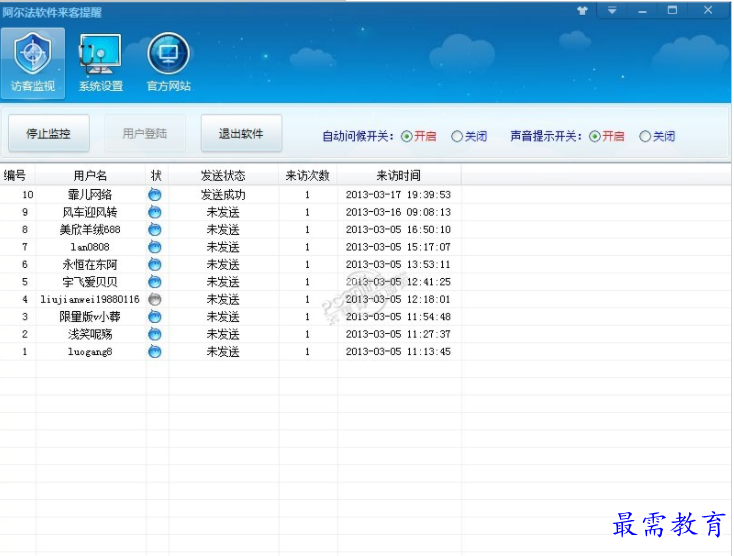The width and height of the screenshot is (734, 556).
Task: Select user liujianwei19880116
Action: (x=90, y=300)
